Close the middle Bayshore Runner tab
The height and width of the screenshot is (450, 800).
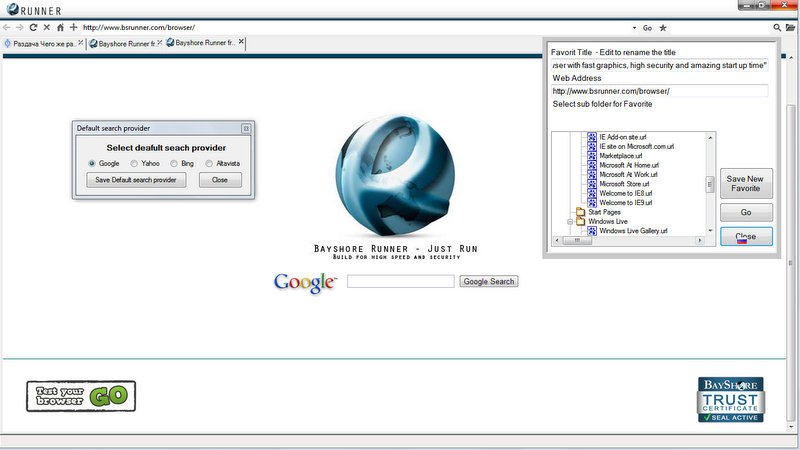pyautogui.click(x=160, y=43)
